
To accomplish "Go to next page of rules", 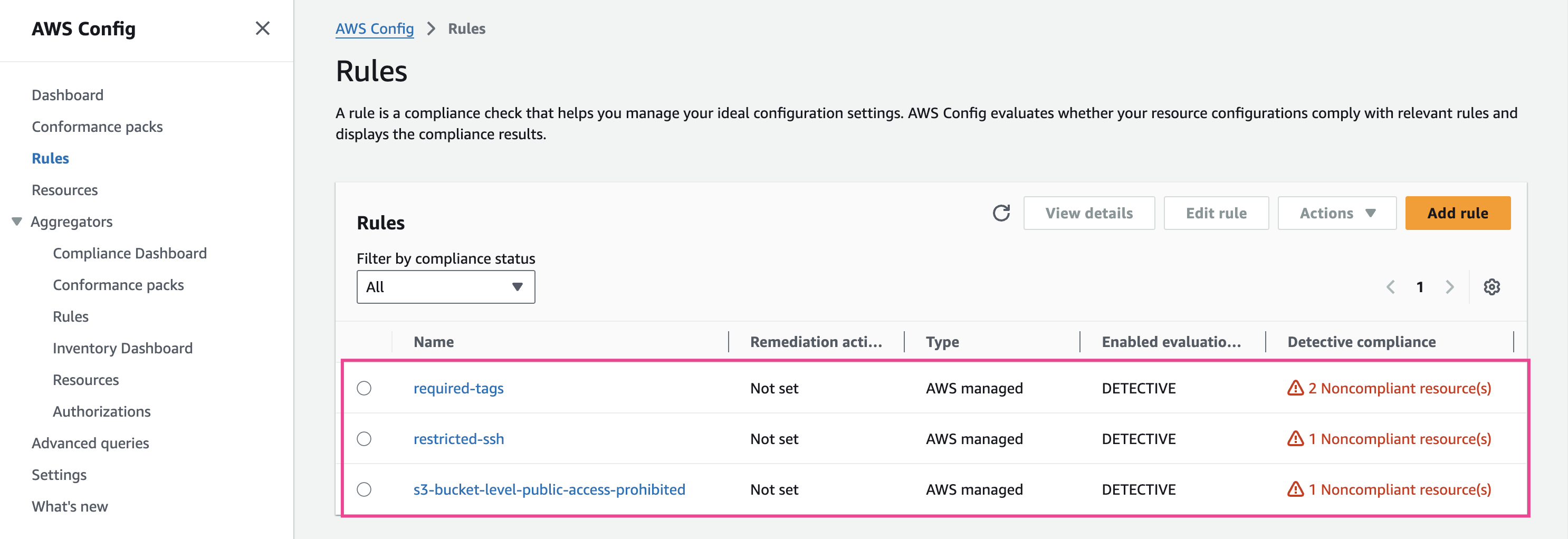I will [x=1449, y=286].
